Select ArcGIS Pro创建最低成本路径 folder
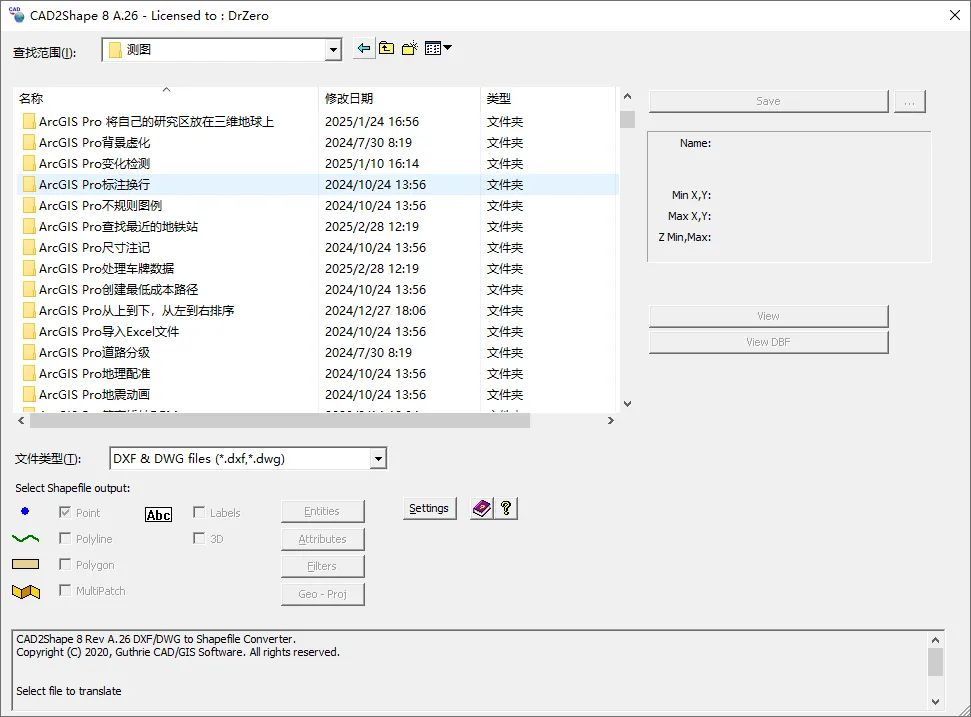Screen dimensions: 971x717 [118, 290]
